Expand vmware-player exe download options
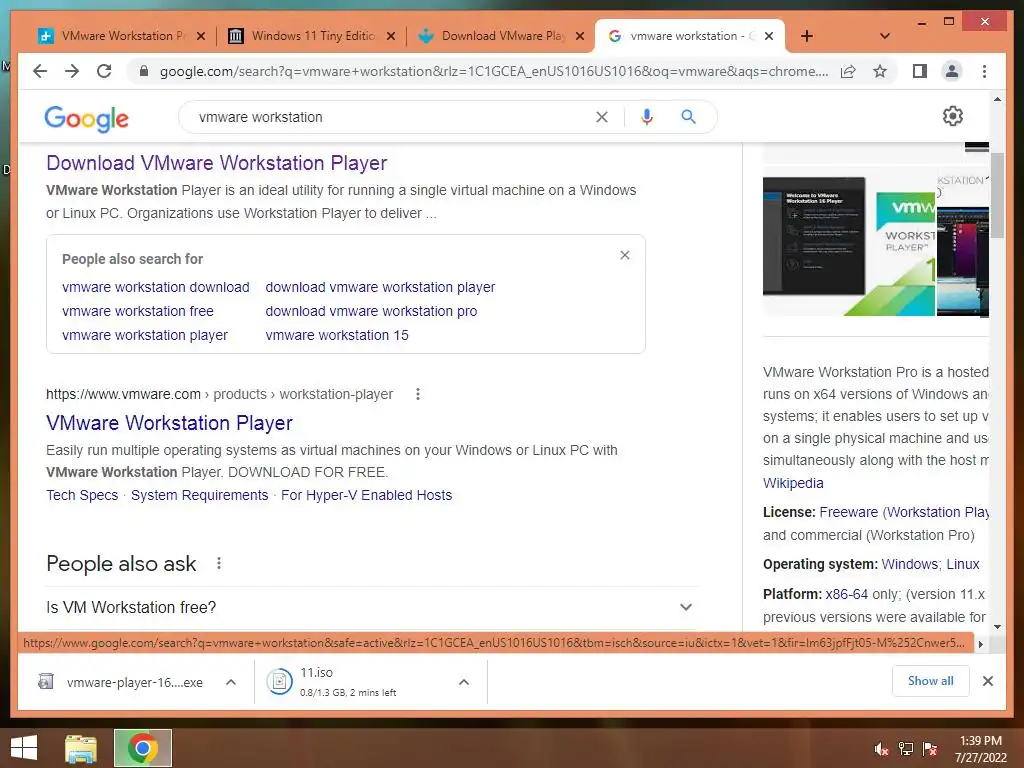 pos(231,682)
